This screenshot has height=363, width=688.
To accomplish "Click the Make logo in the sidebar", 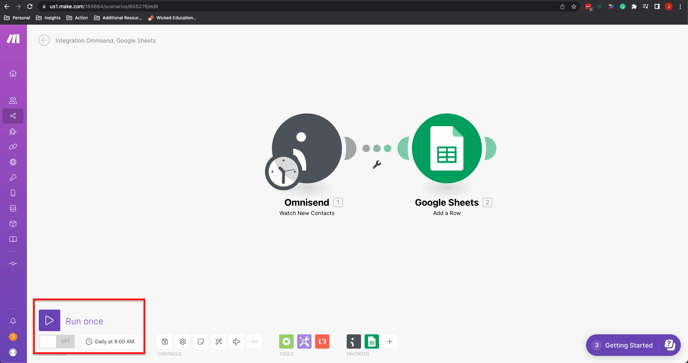I will click(x=13, y=39).
